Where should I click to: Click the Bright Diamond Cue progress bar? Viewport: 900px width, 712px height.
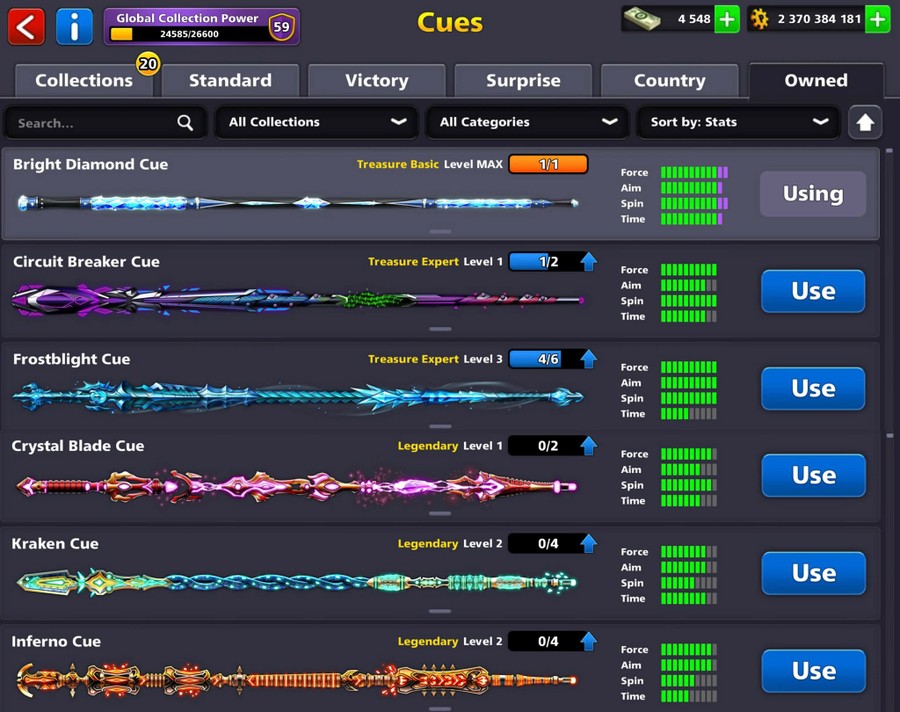tap(548, 165)
